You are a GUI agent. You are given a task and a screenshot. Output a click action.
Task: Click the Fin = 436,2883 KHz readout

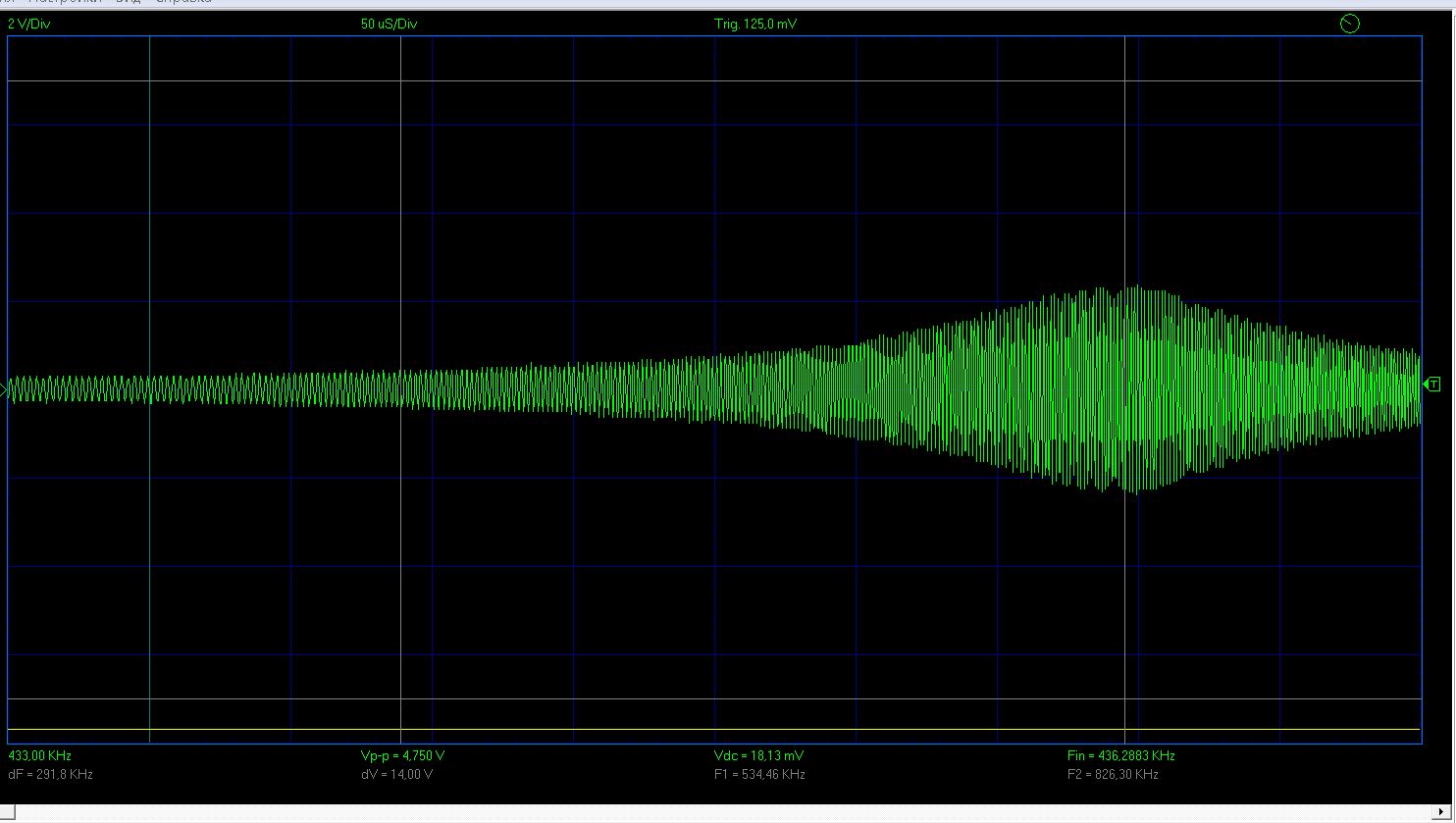click(x=1120, y=756)
